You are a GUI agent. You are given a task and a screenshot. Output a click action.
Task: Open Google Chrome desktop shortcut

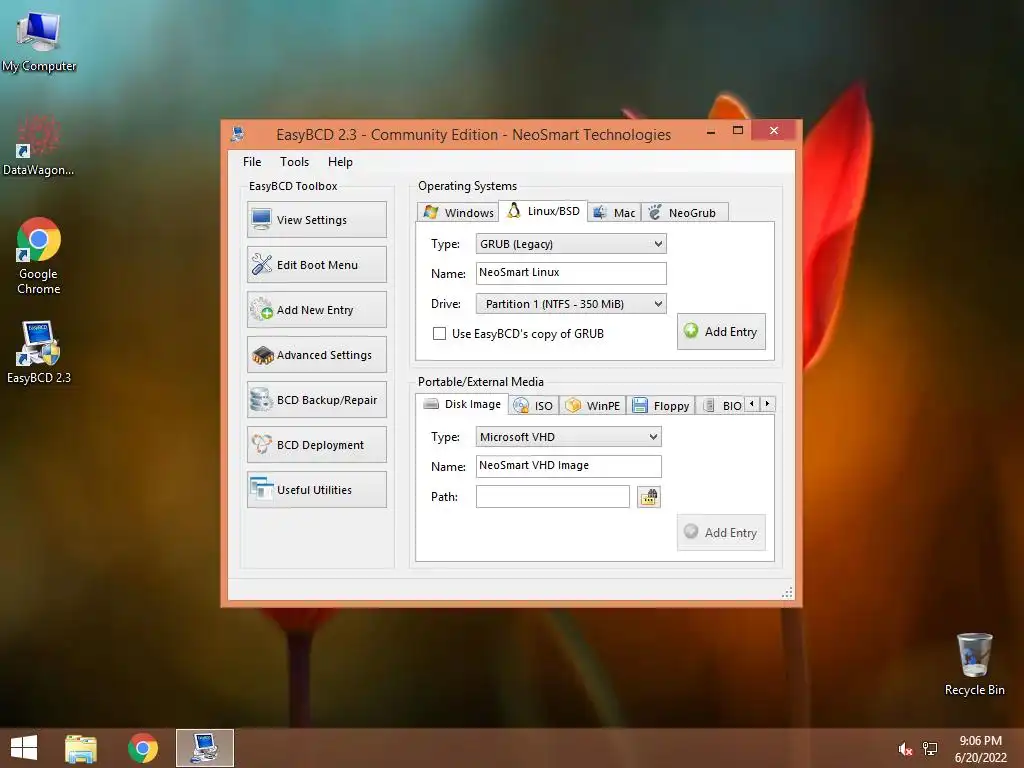pos(39,256)
